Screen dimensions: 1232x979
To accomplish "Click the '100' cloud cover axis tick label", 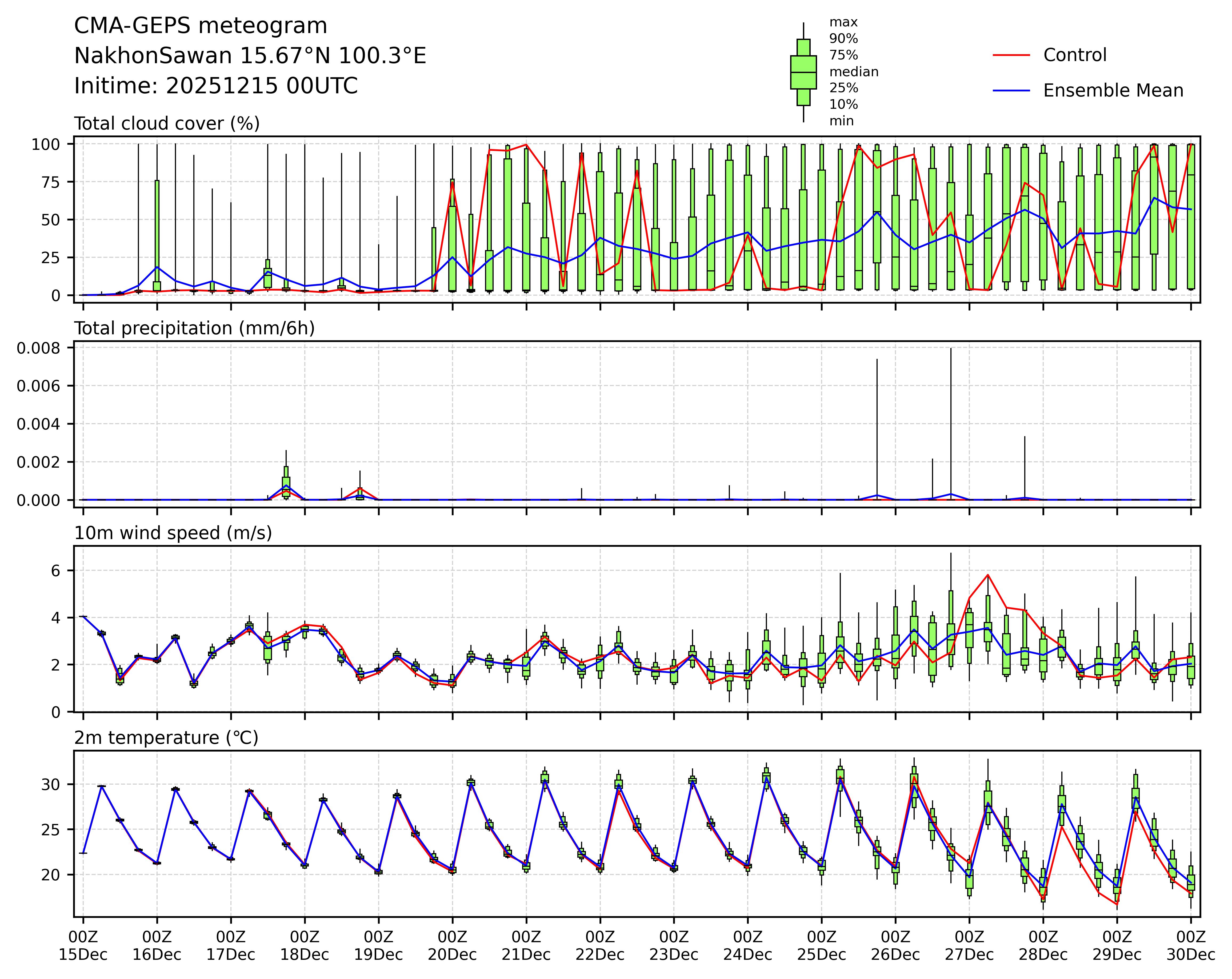I will (45, 145).
